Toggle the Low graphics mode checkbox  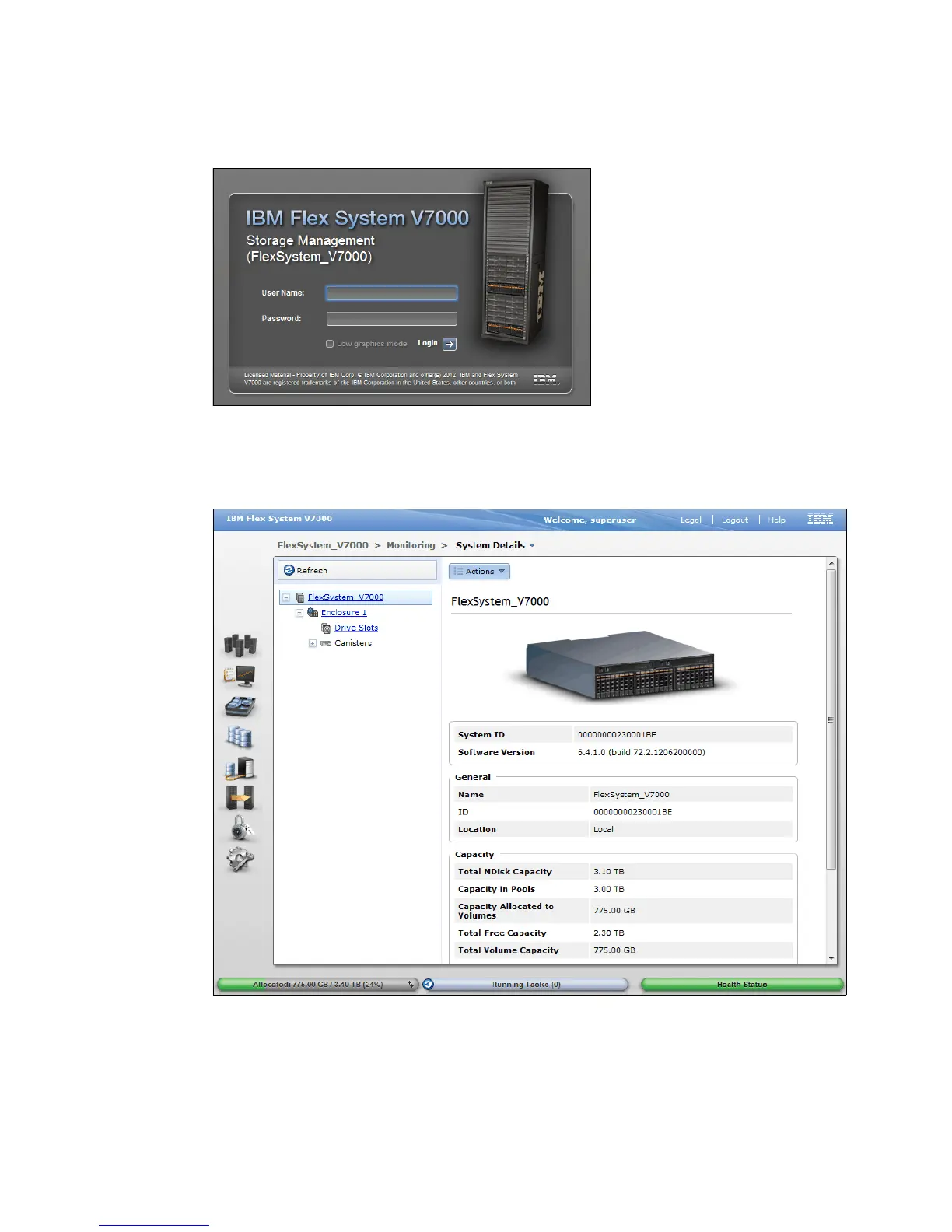click(x=330, y=344)
